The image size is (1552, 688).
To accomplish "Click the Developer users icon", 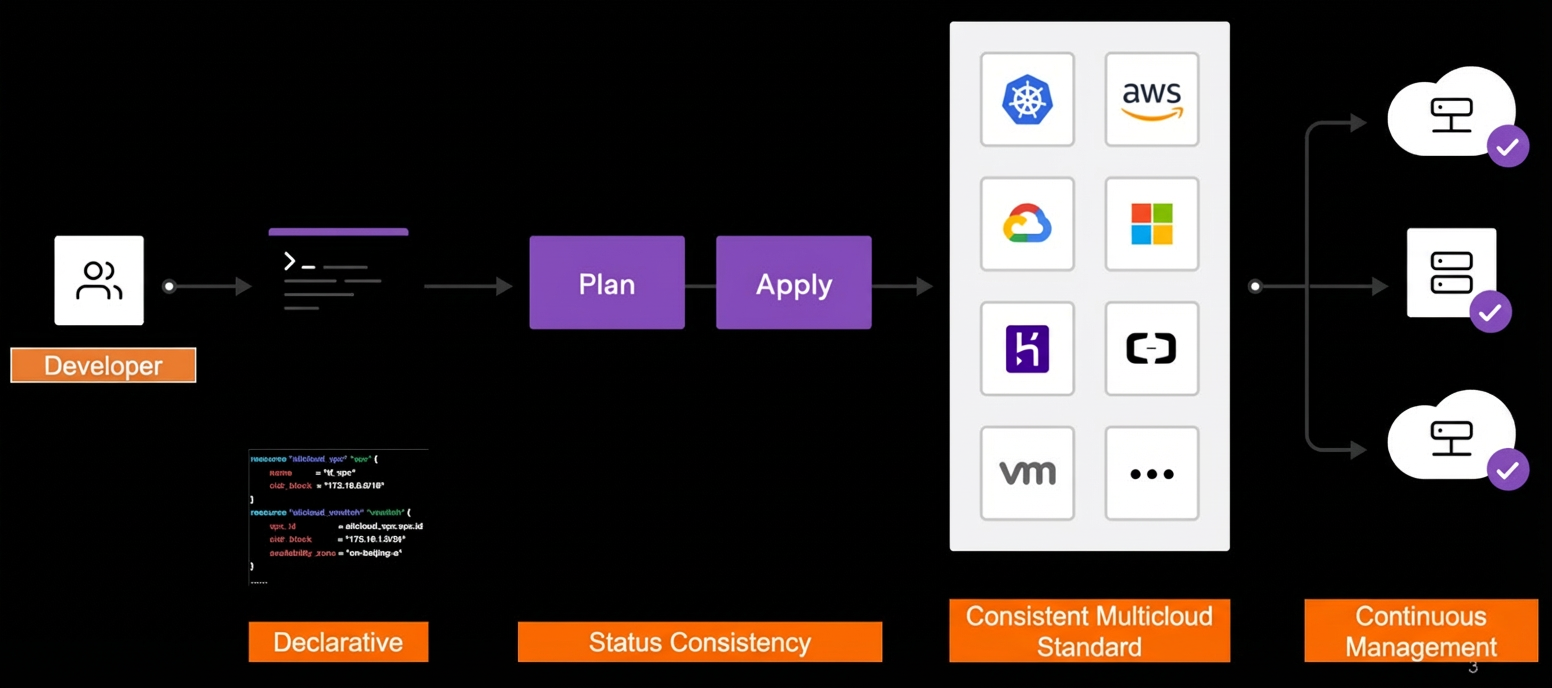I will [99, 280].
